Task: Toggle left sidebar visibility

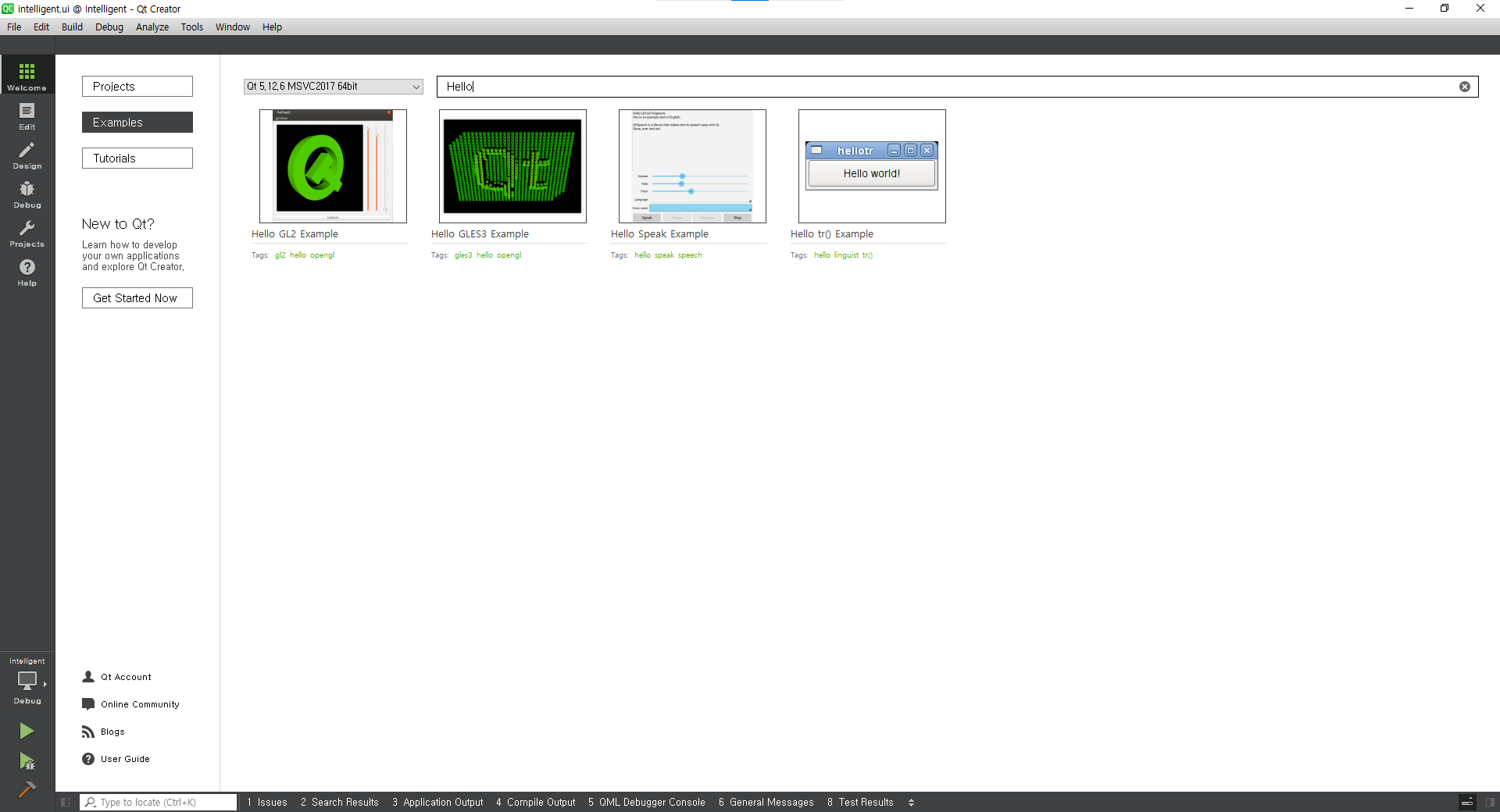Action: click(66, 802)
